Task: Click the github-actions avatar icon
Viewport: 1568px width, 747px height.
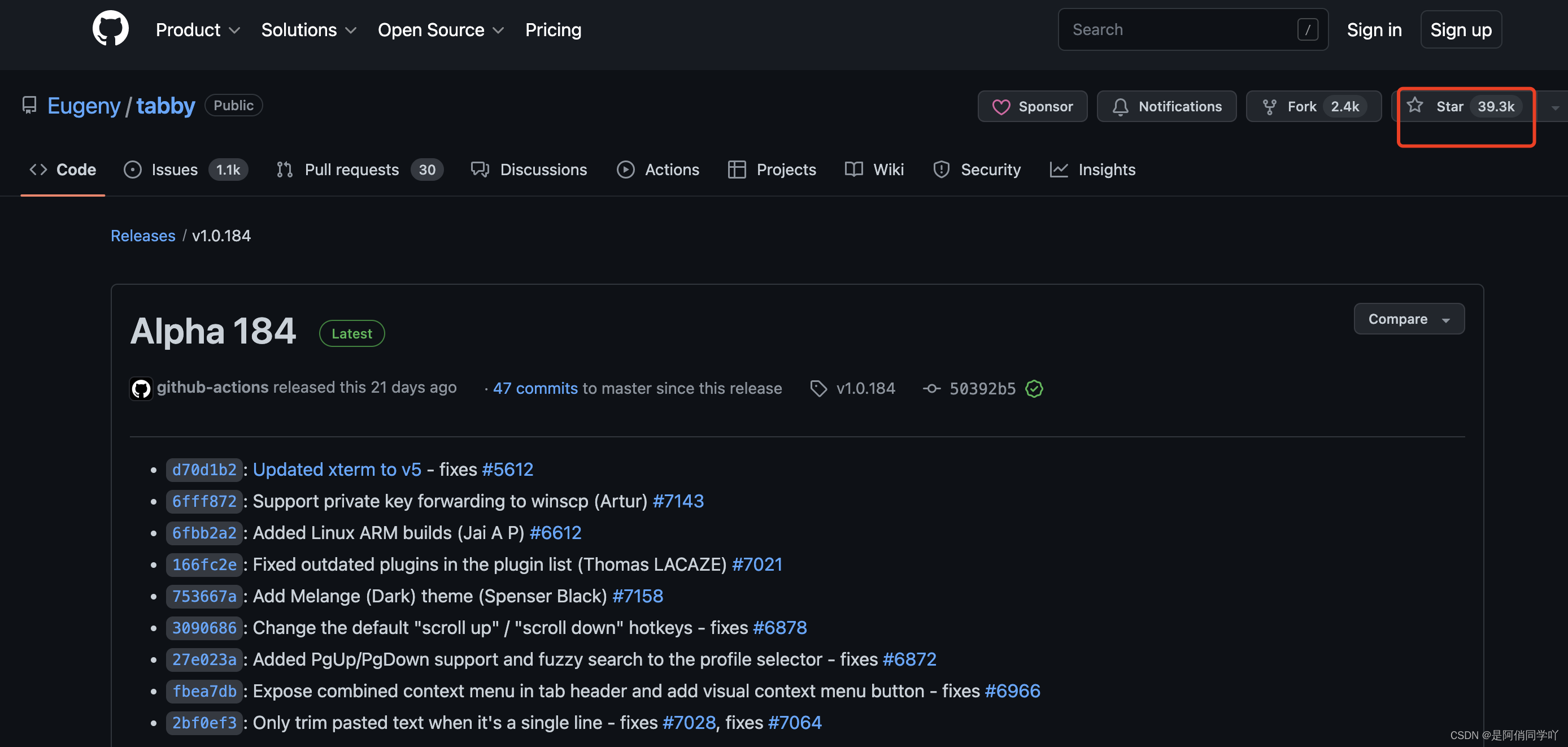Action: (x=141, y=388)
